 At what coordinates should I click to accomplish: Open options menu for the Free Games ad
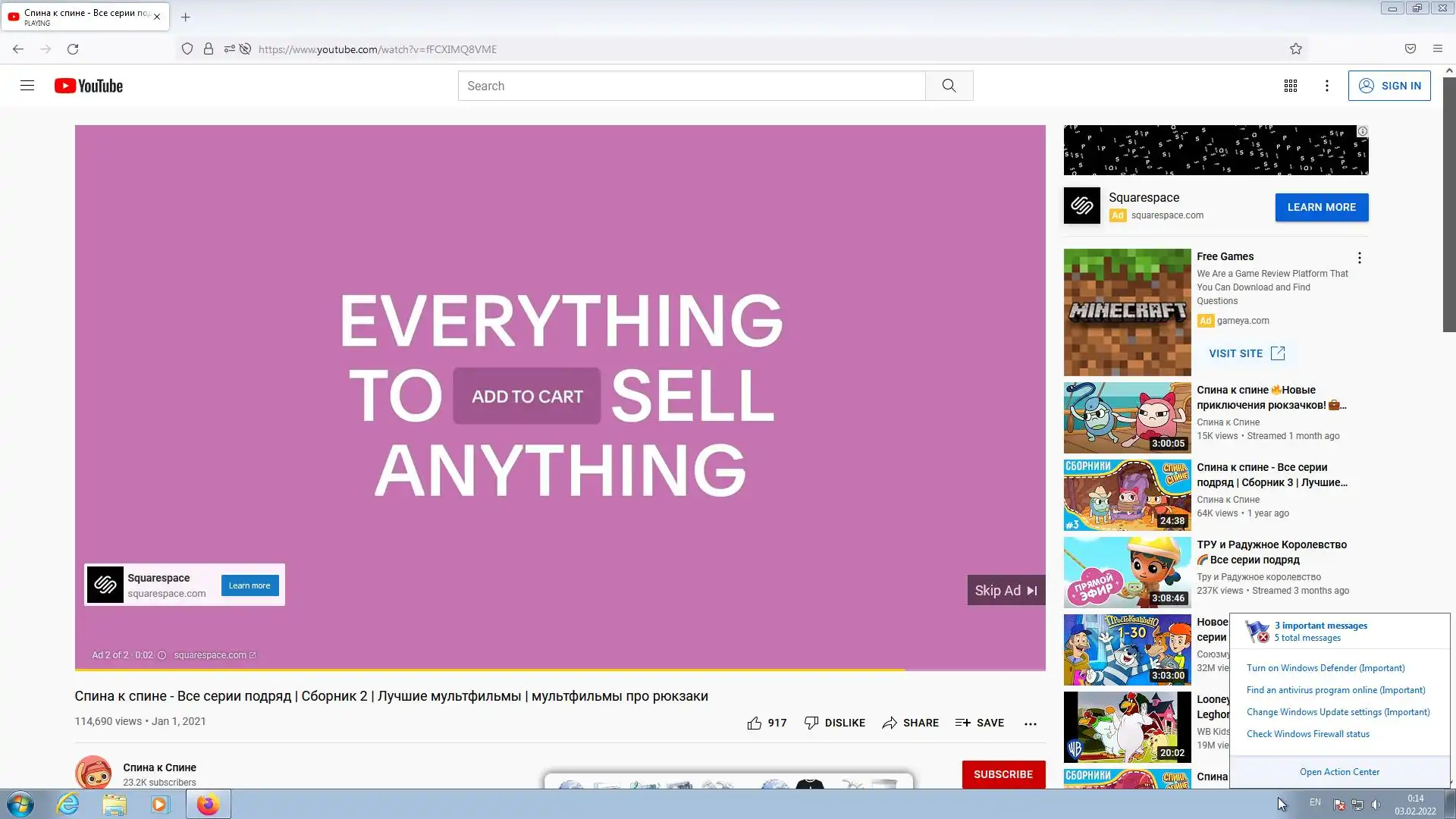click(1359, 258)
